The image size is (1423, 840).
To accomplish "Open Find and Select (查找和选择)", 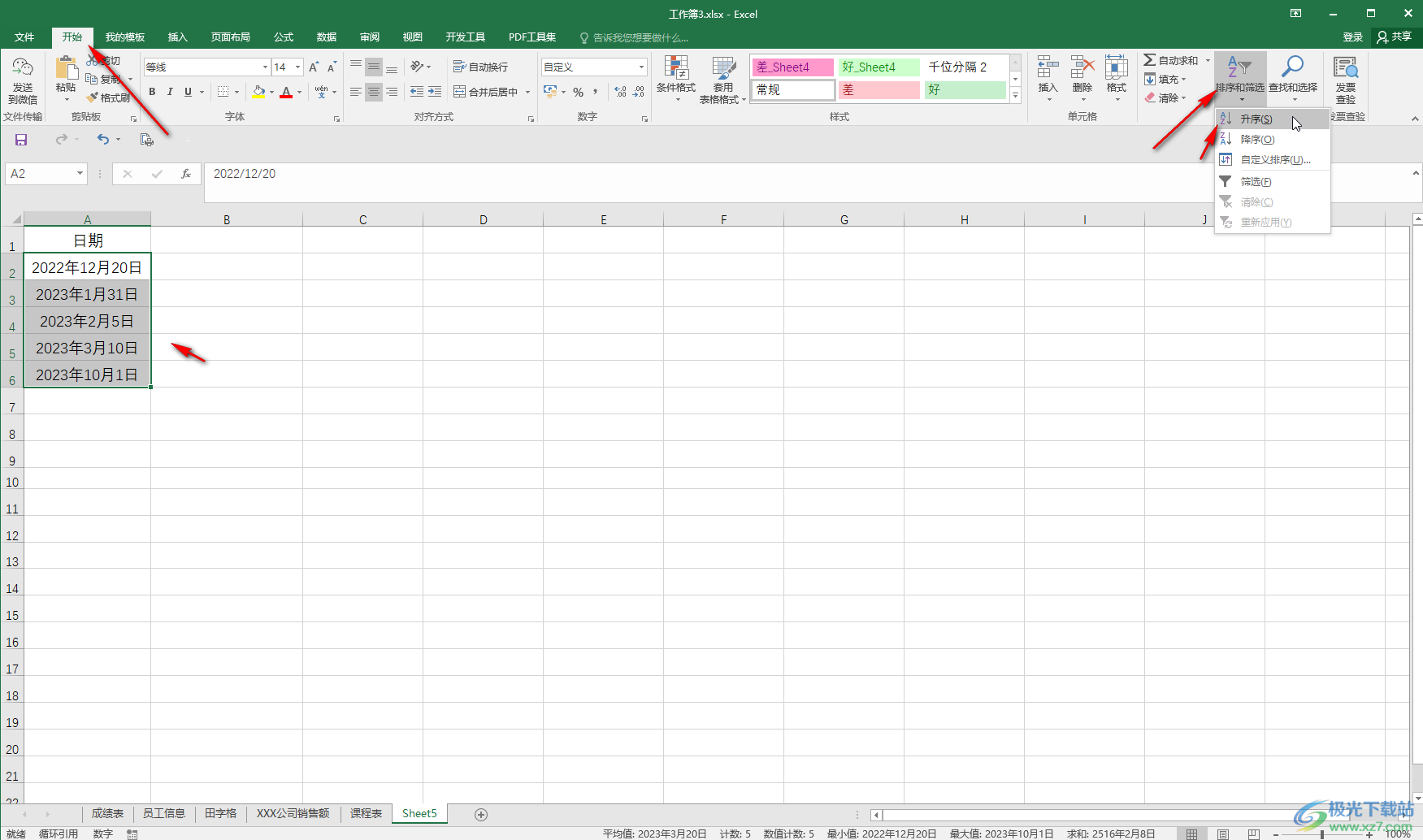I will [1293, 79].
